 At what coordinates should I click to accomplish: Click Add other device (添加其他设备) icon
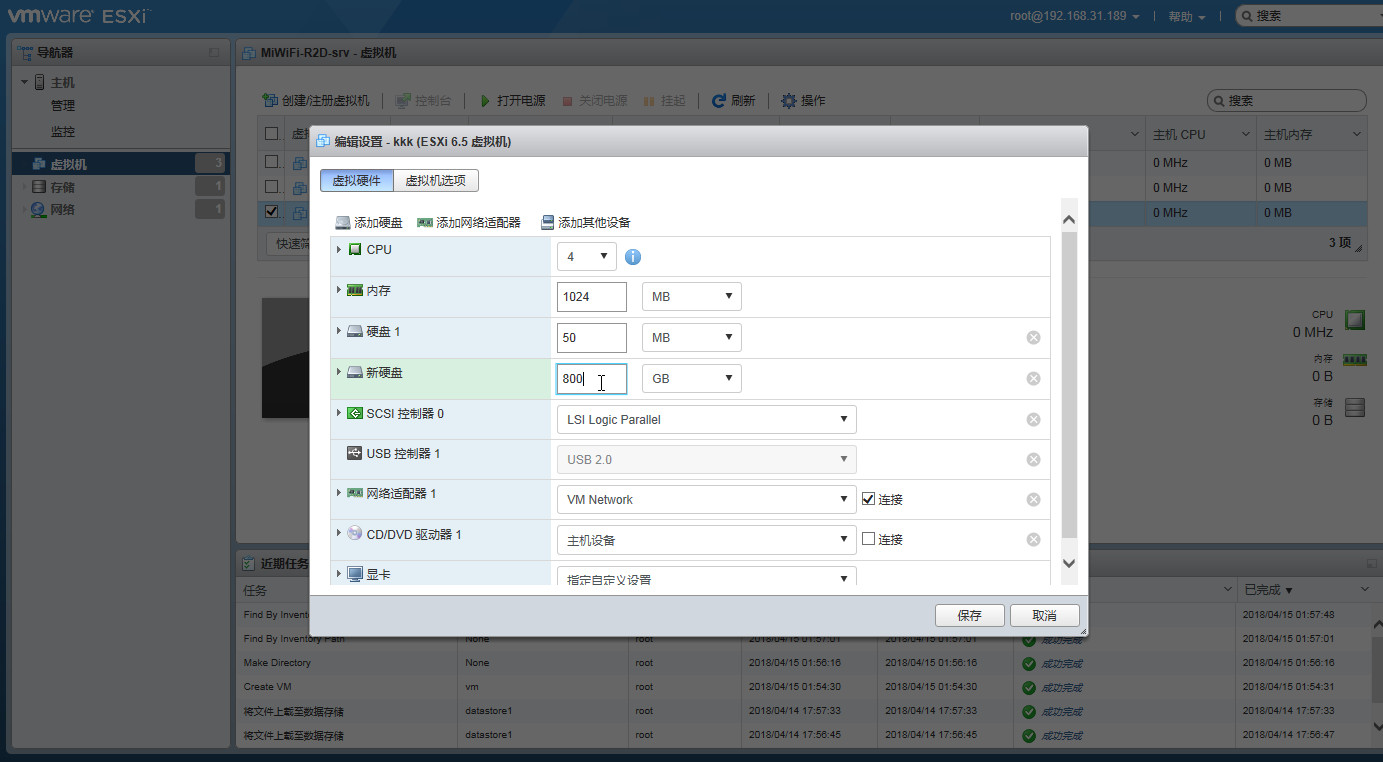click(x=547, y=223)
